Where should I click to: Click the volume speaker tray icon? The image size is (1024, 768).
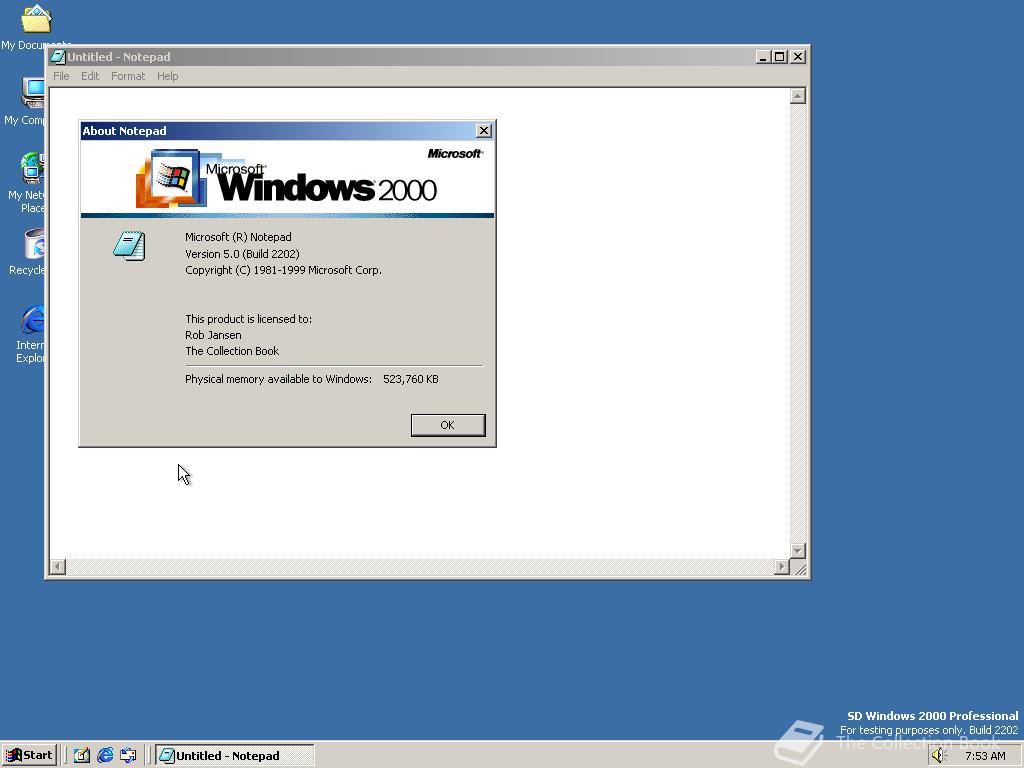click(939, 756)
